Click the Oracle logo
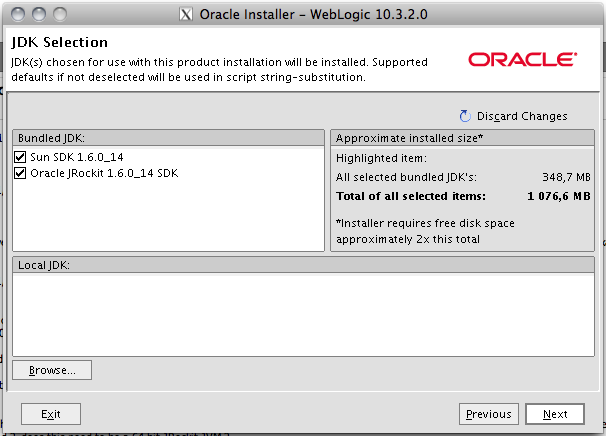This screenshot has width=606, height=436. click(x=523, y=60)
